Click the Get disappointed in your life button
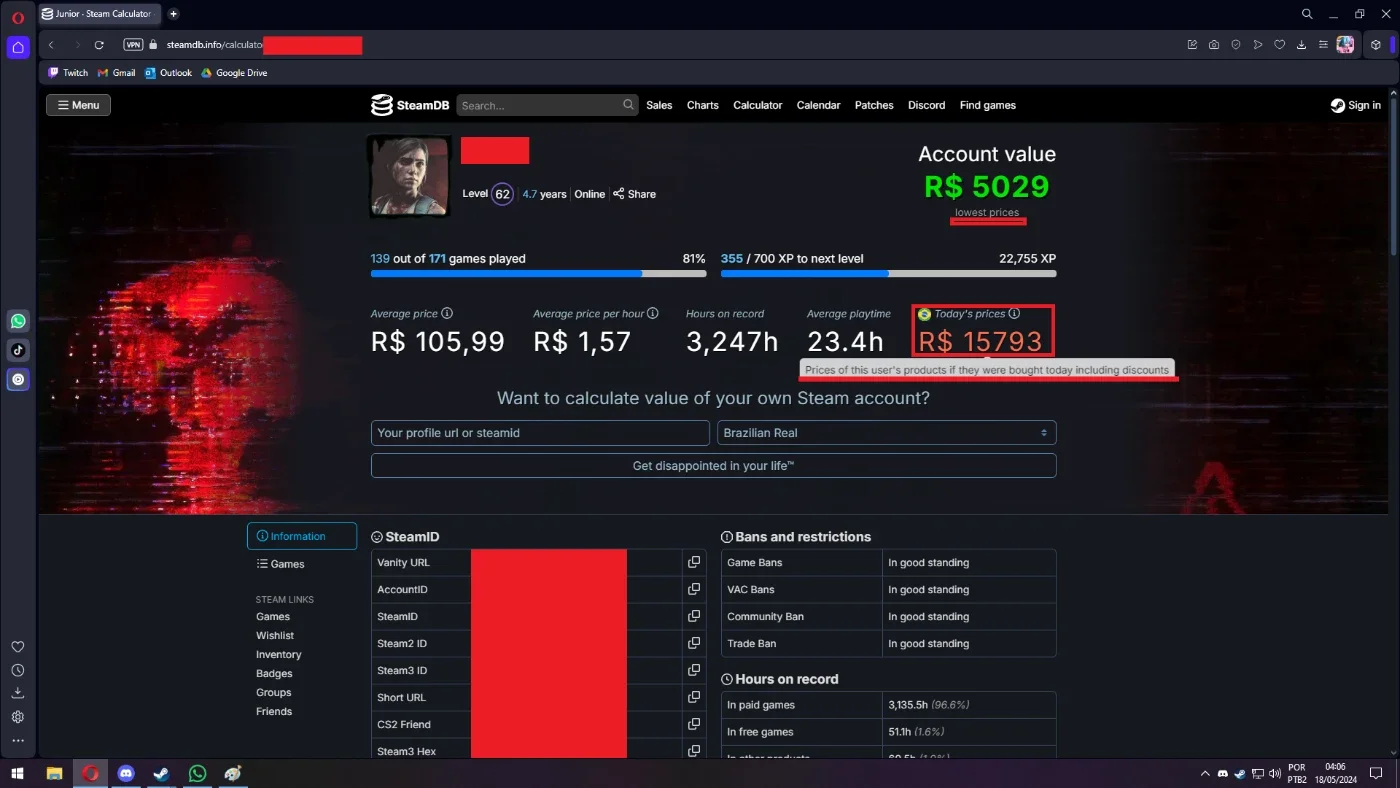This screenshot has width=1400, height=788. [x=713, y=466]
